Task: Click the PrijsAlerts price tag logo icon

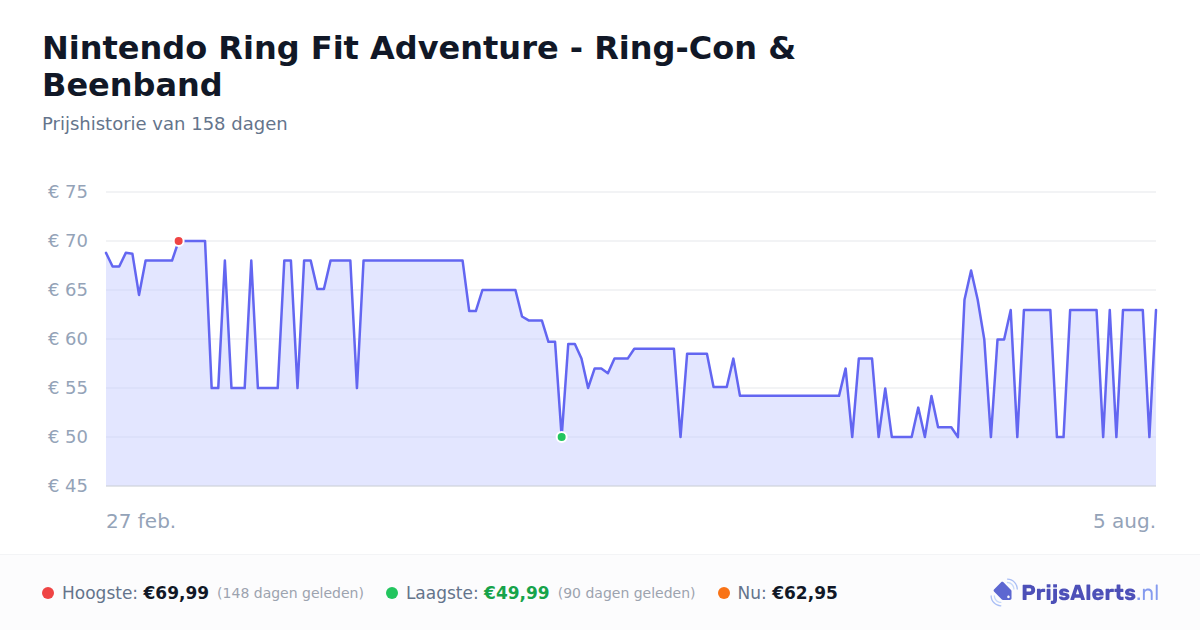Action: (1003, 593)
